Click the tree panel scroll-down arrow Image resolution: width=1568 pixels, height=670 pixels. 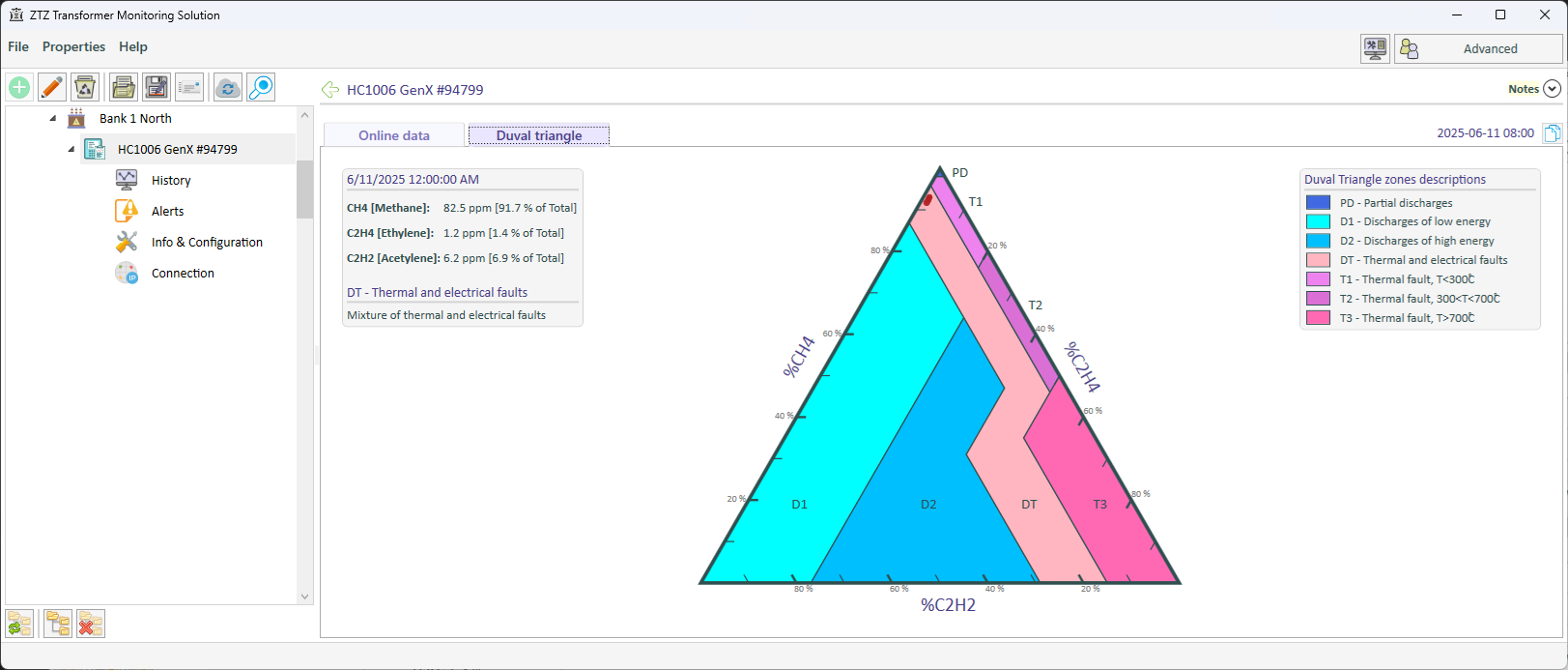[305, 597]
